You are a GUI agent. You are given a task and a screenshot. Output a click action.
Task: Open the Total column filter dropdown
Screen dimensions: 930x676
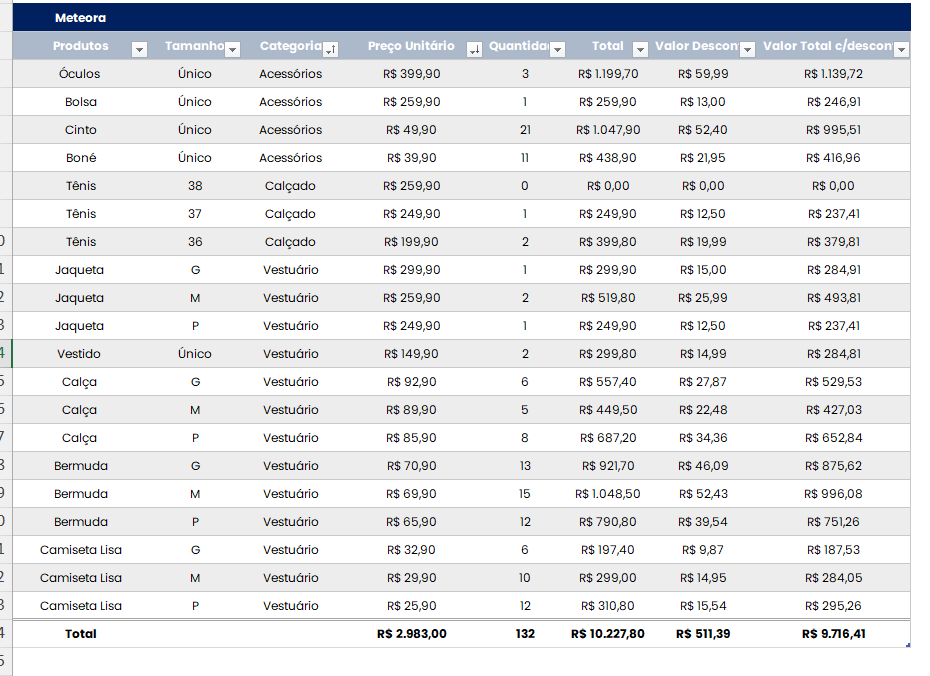pos(640,50)
